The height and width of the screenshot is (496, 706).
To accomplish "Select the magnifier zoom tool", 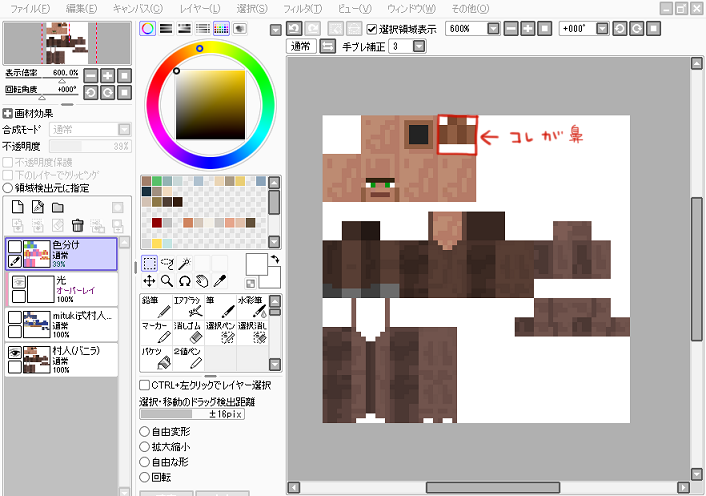I will [x=167, y=281].
